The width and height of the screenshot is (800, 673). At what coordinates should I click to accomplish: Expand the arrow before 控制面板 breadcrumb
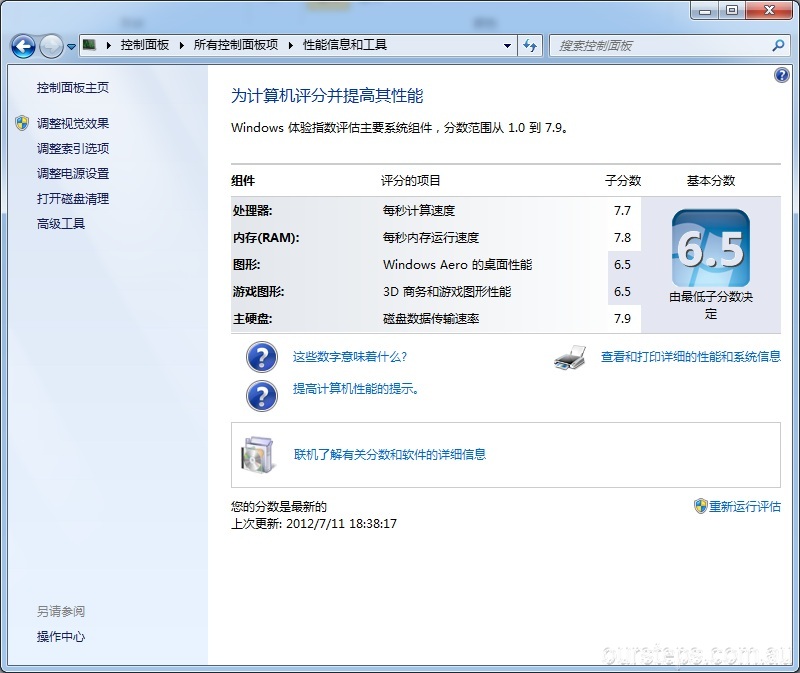[x=109, y=45]
